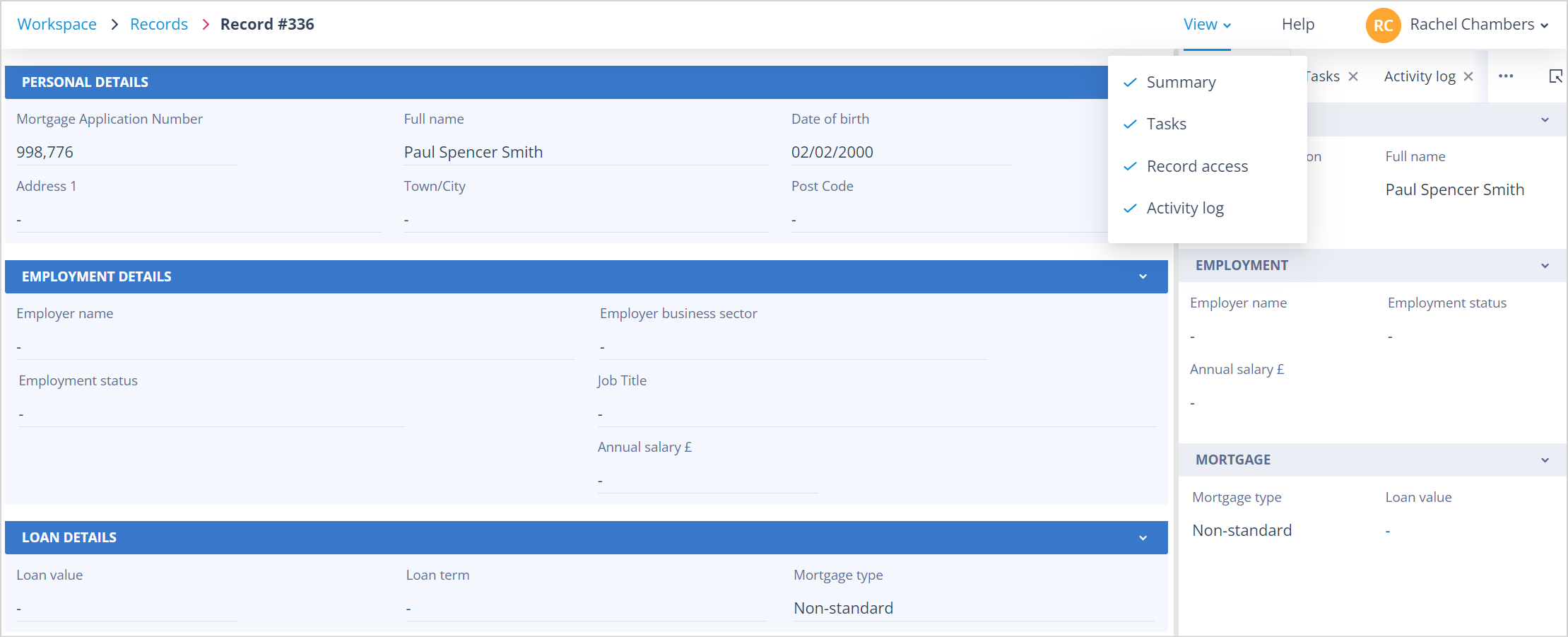Open the View dropdown menu
Viewport: 1568px width, 637px height.
coord(1207,25)
